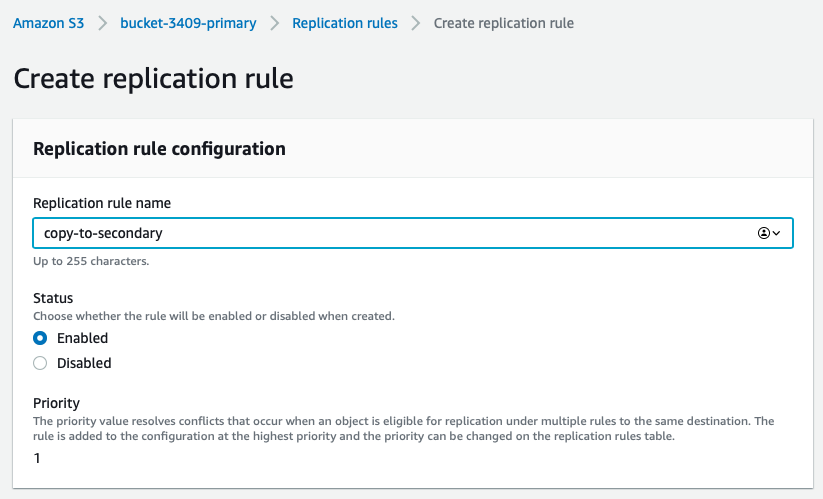Choose the Enabled label text
The height and width of the screenshot is (499, 823).
82,338
